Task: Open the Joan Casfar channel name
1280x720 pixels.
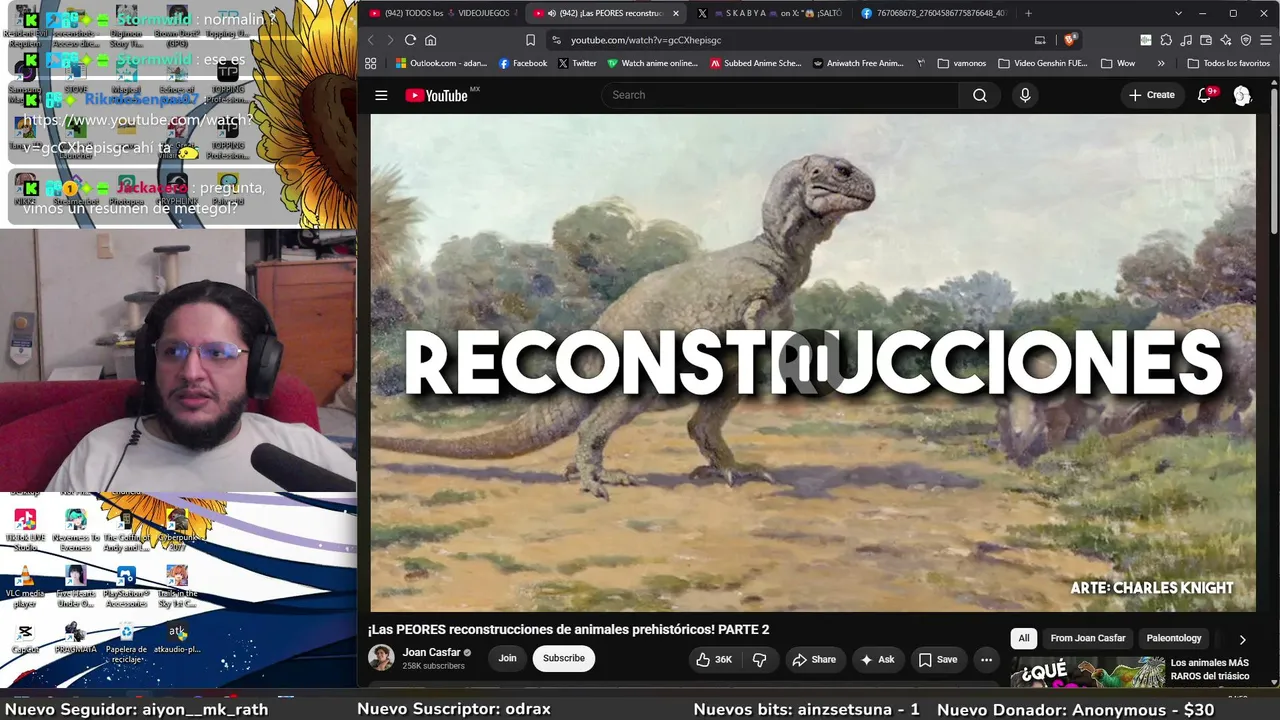Action: (x=431, y=652)
